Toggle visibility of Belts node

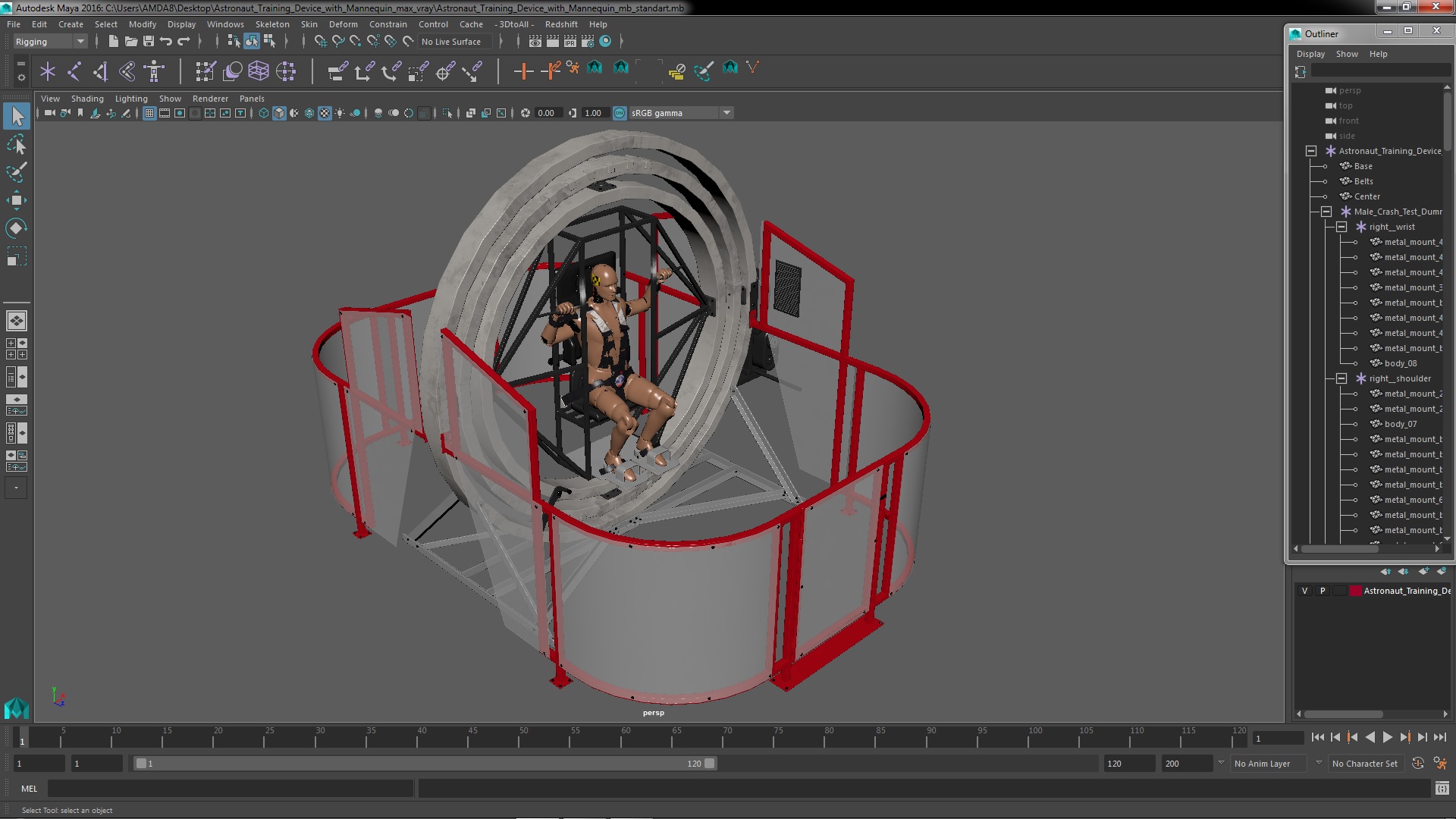[1326, 181]
